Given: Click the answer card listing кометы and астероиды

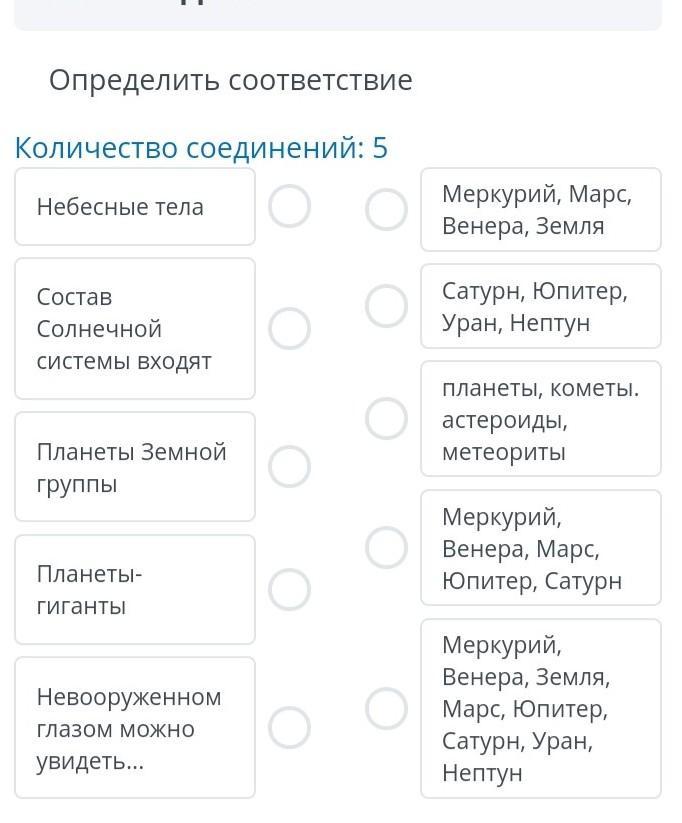Looking at the screenshot, I should 540,419.
